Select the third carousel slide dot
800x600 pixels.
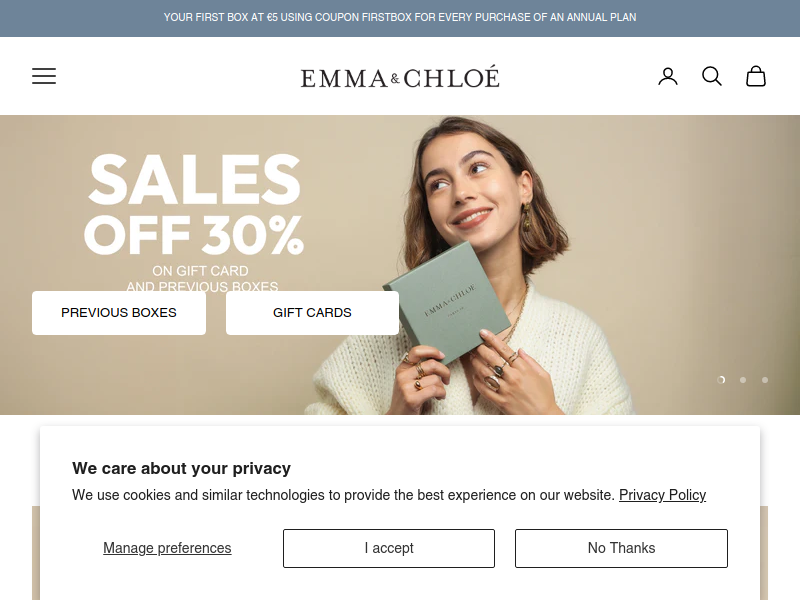pos(765,380)
